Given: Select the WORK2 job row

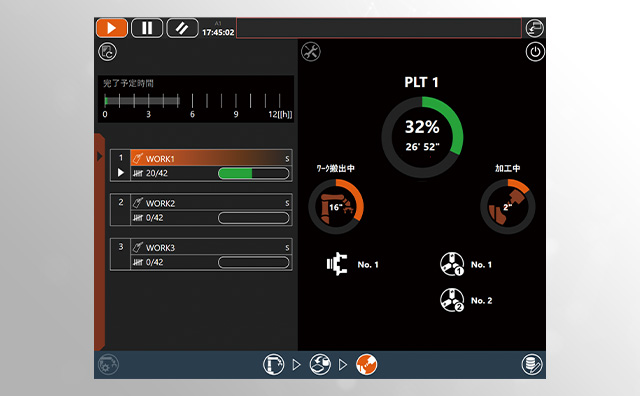Looking at the screenshot, I should [x=201, y=210].
